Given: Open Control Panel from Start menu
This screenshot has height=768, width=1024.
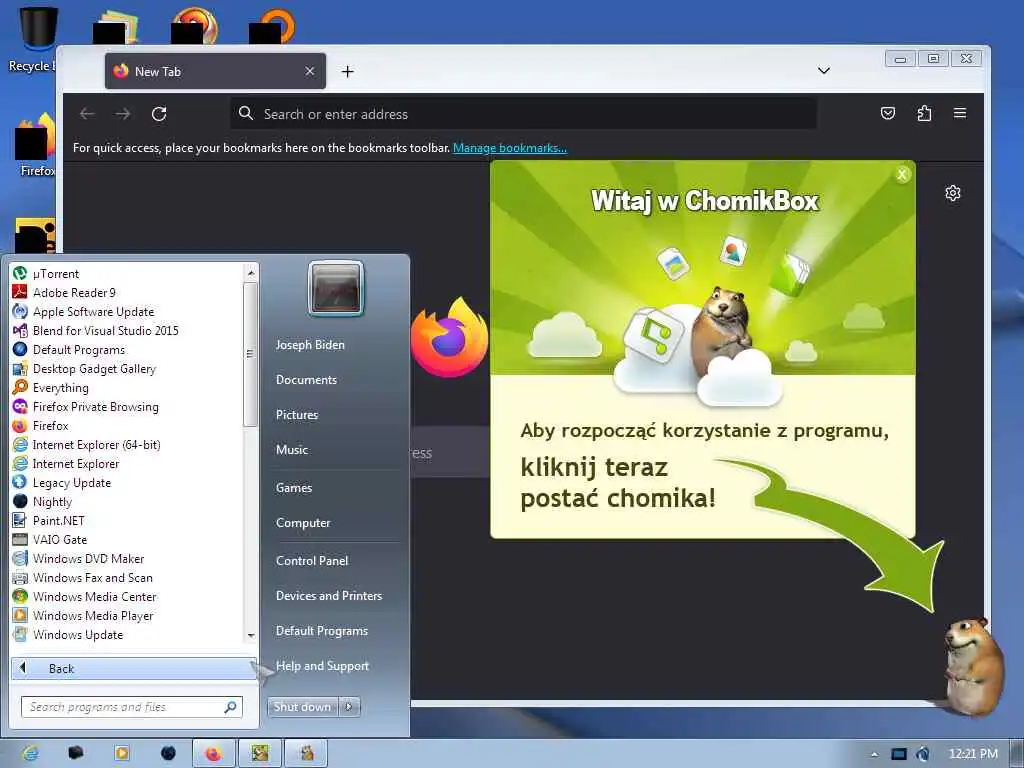Looking at the screenshot, I should click(x=312, y=561).
